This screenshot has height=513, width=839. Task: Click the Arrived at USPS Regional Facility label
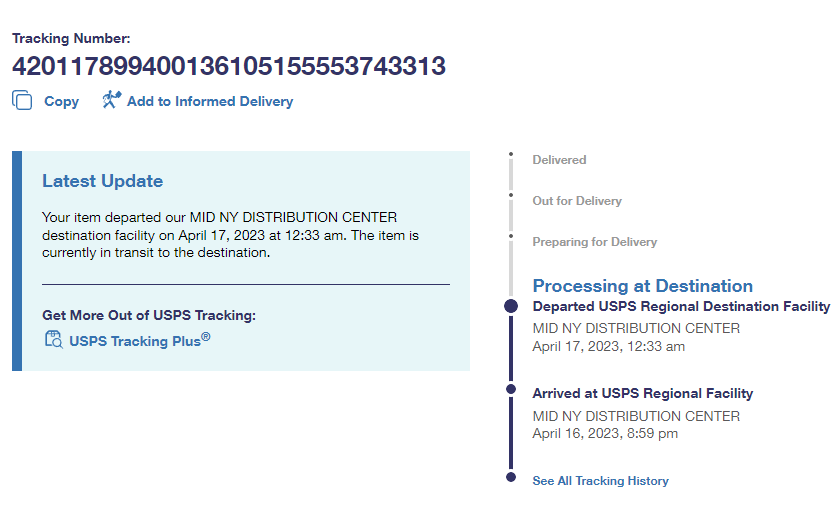tap(642, 394)
